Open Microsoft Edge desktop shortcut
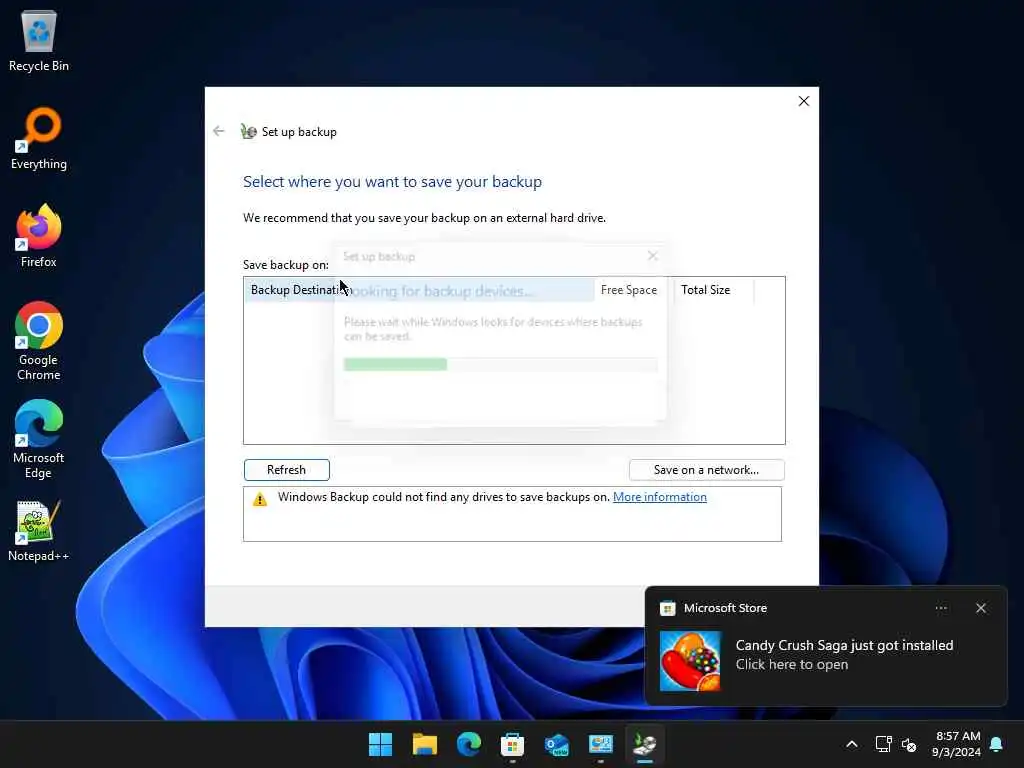The width and height of the screenshot is (1024, 768). (x=39, y=439)
